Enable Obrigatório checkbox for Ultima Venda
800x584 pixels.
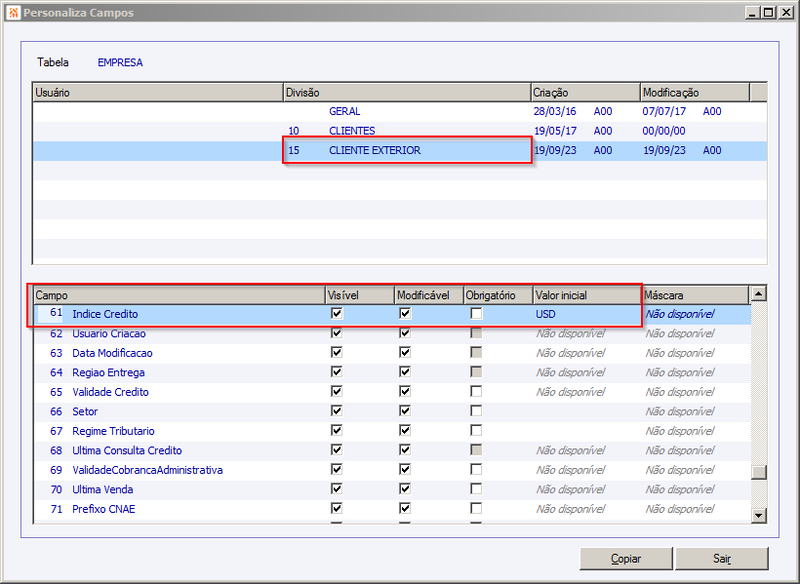pos(476,489)
